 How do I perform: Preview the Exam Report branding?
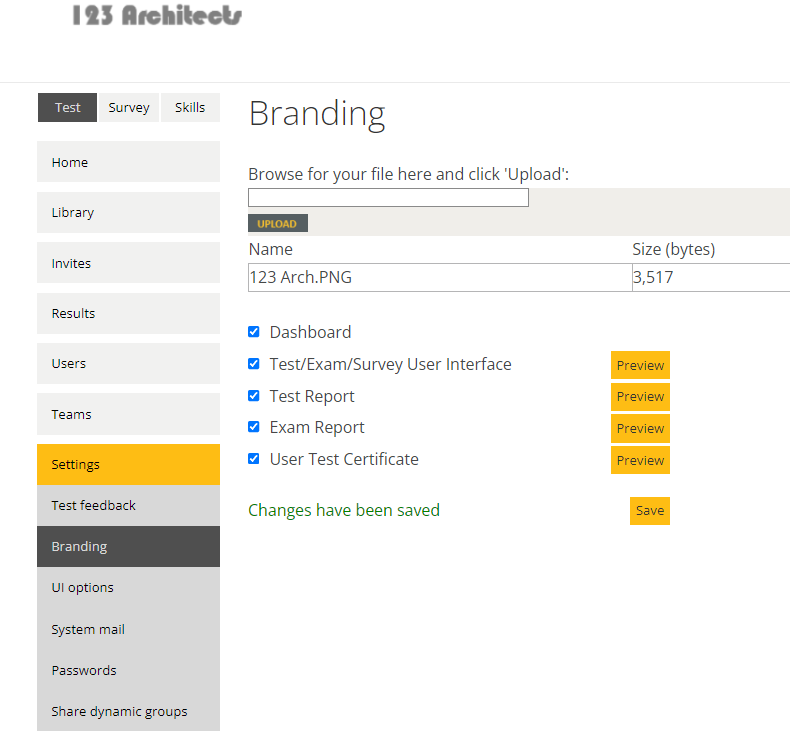point(640,429)
